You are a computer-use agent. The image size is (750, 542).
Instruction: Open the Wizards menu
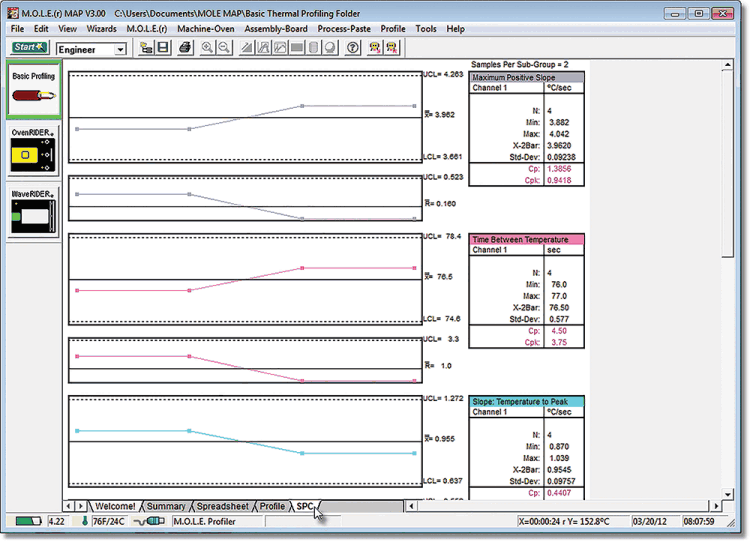coord(101,29)
